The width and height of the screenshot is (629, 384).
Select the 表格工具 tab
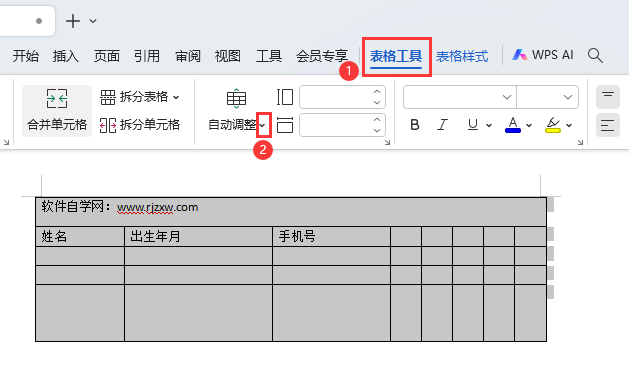point(396,56)
